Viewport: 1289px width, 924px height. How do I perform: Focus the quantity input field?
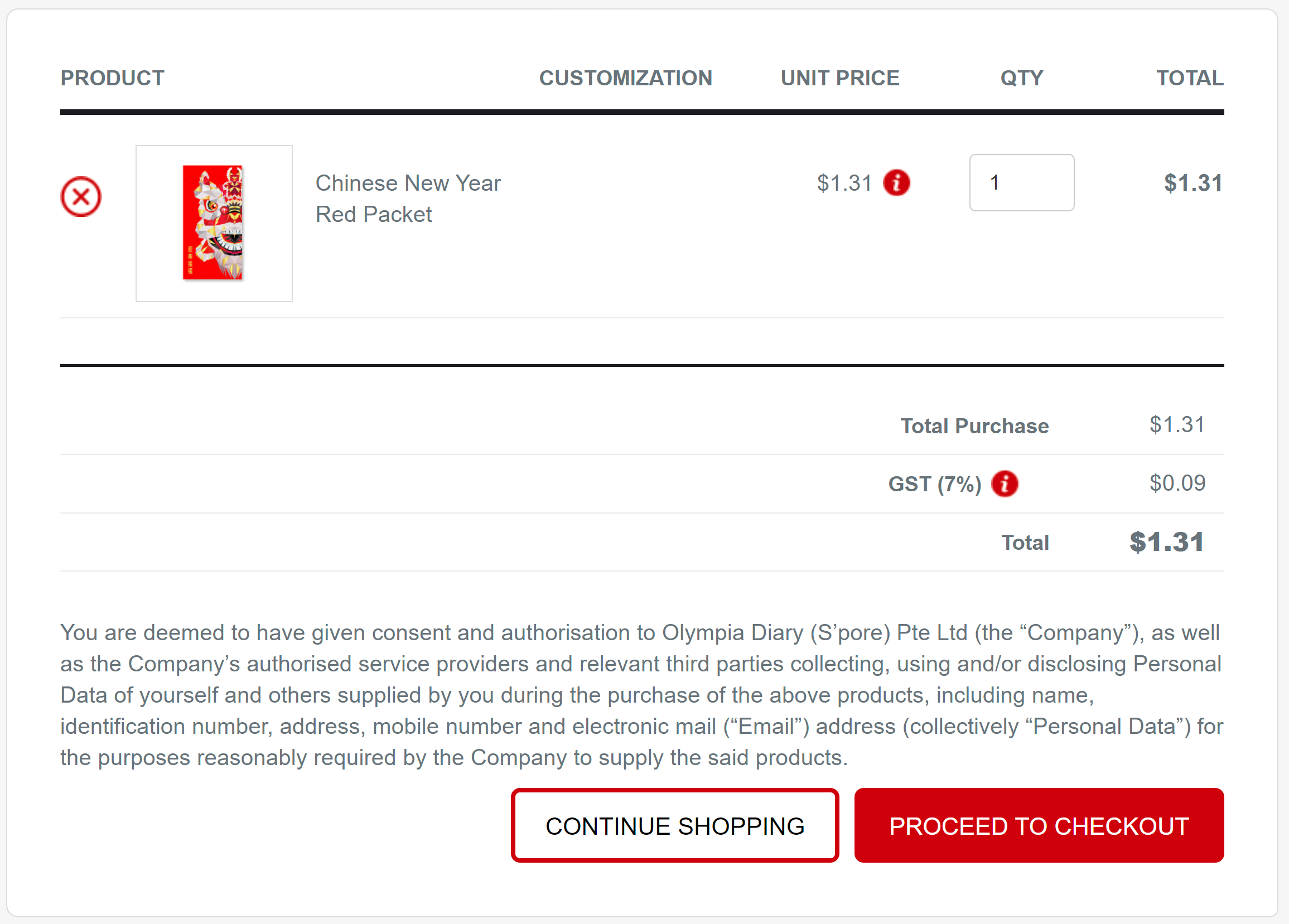click(x=1021, y=183)
